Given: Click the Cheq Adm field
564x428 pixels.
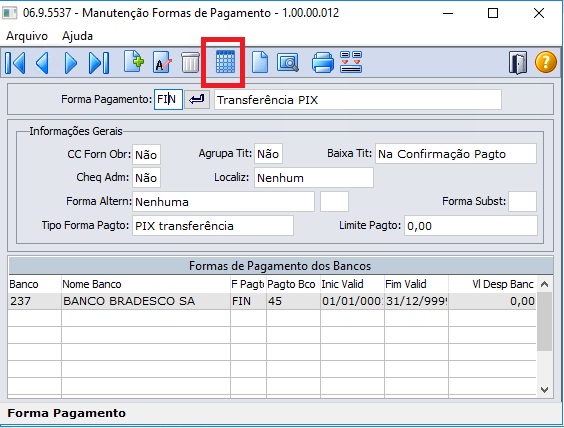Looking at the screenshot, I should tap(146, 178).
